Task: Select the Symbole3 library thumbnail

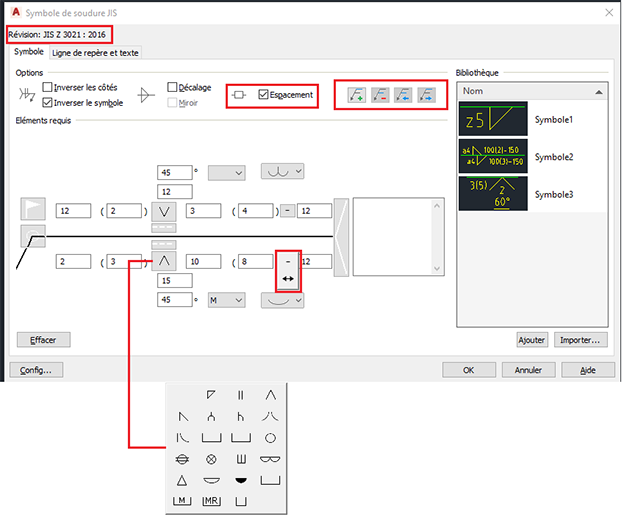Action: point(493,193)
